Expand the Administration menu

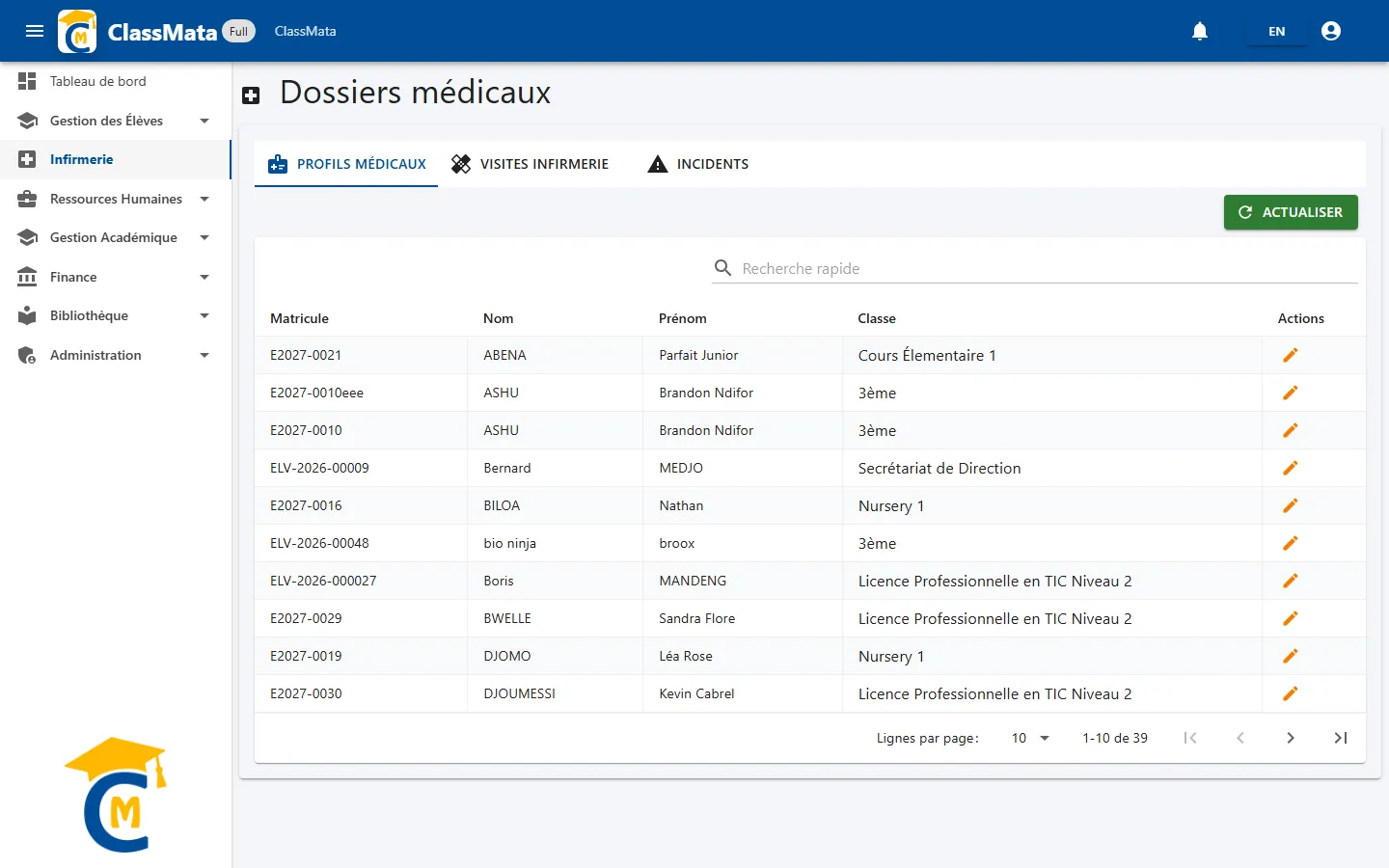[116, 355]
